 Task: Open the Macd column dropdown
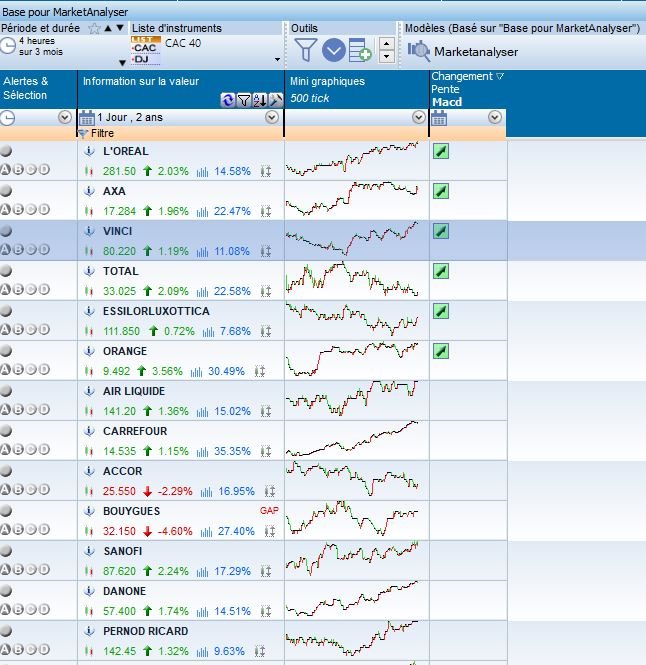point(495,117)
